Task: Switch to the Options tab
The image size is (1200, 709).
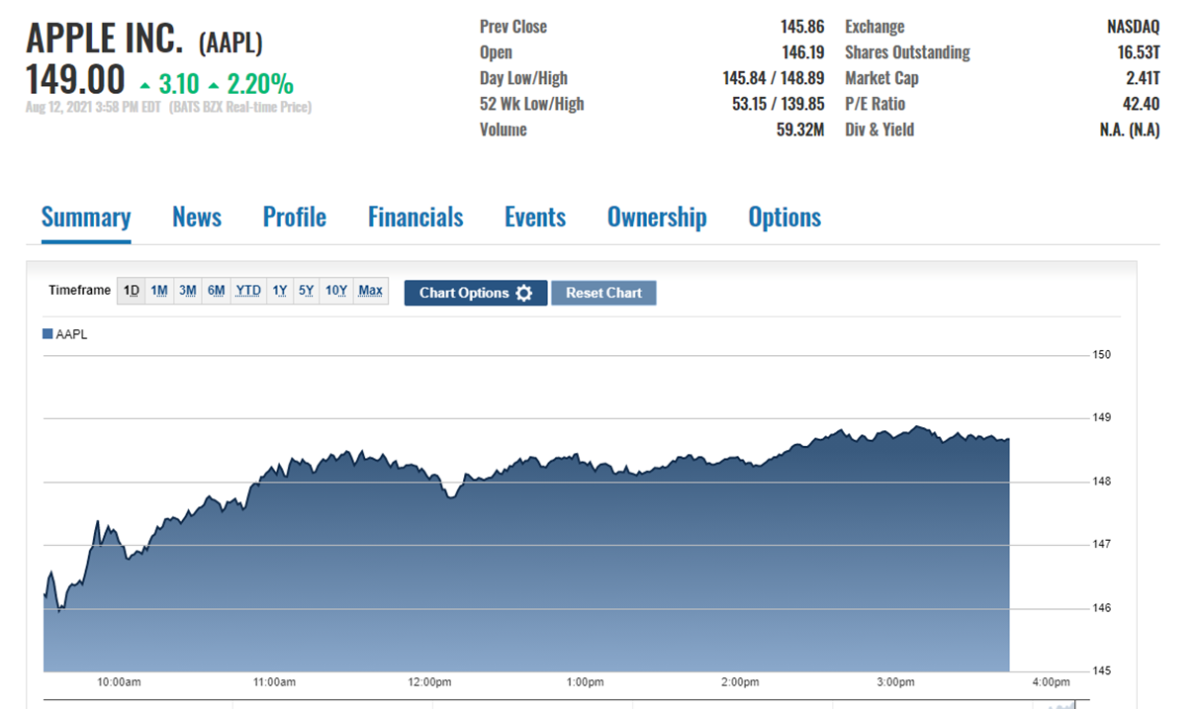Action: (785, 217)
